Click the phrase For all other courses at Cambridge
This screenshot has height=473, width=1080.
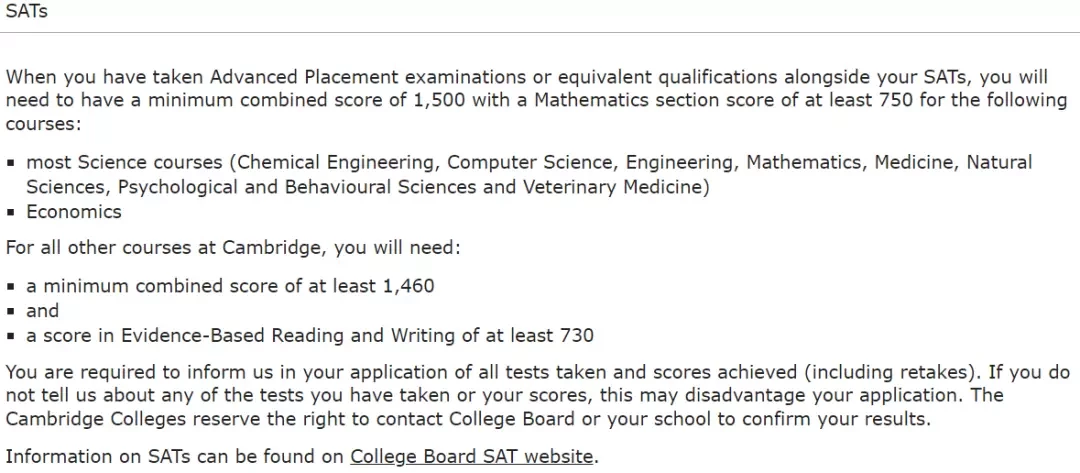[165, 248]
